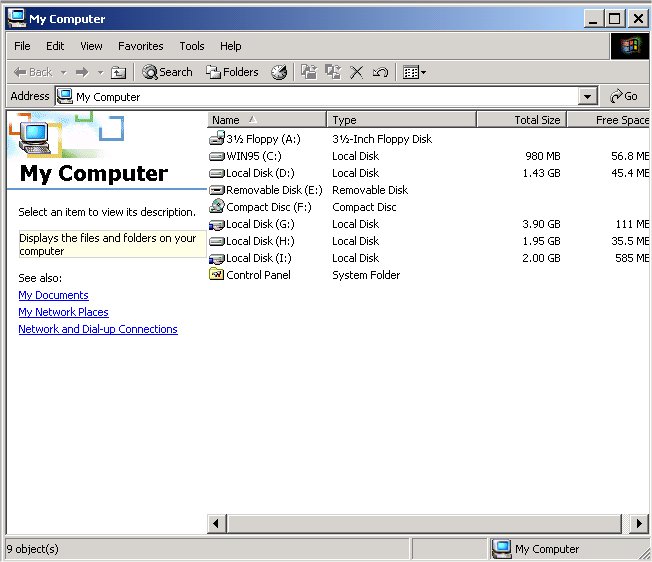The image size is (652, 562).
Task: Open the History toolbar icon
Action: (x=279, y=72)
